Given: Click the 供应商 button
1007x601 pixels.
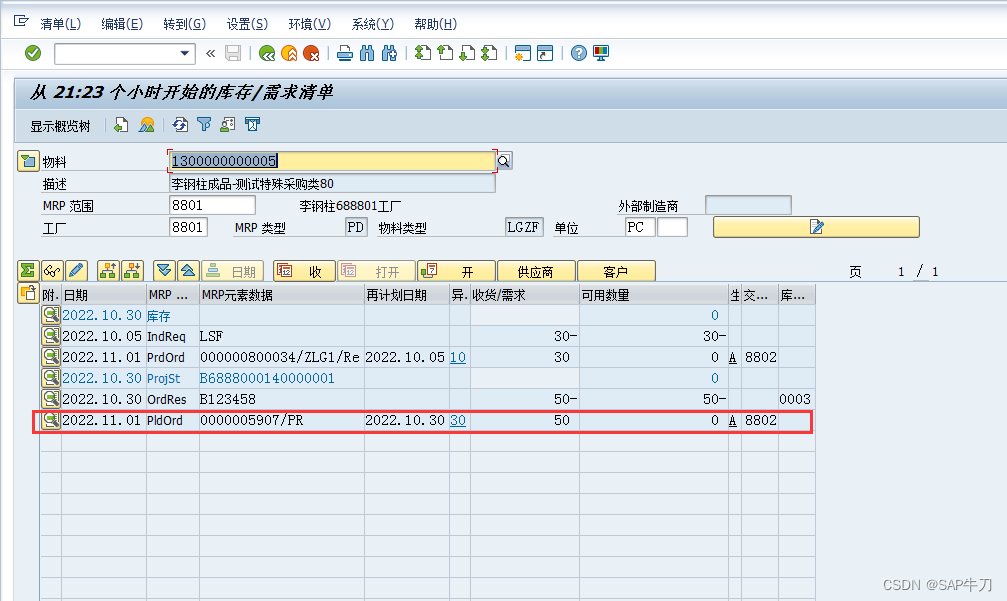Looking at the screenshot, I should [x=536, y=271].
